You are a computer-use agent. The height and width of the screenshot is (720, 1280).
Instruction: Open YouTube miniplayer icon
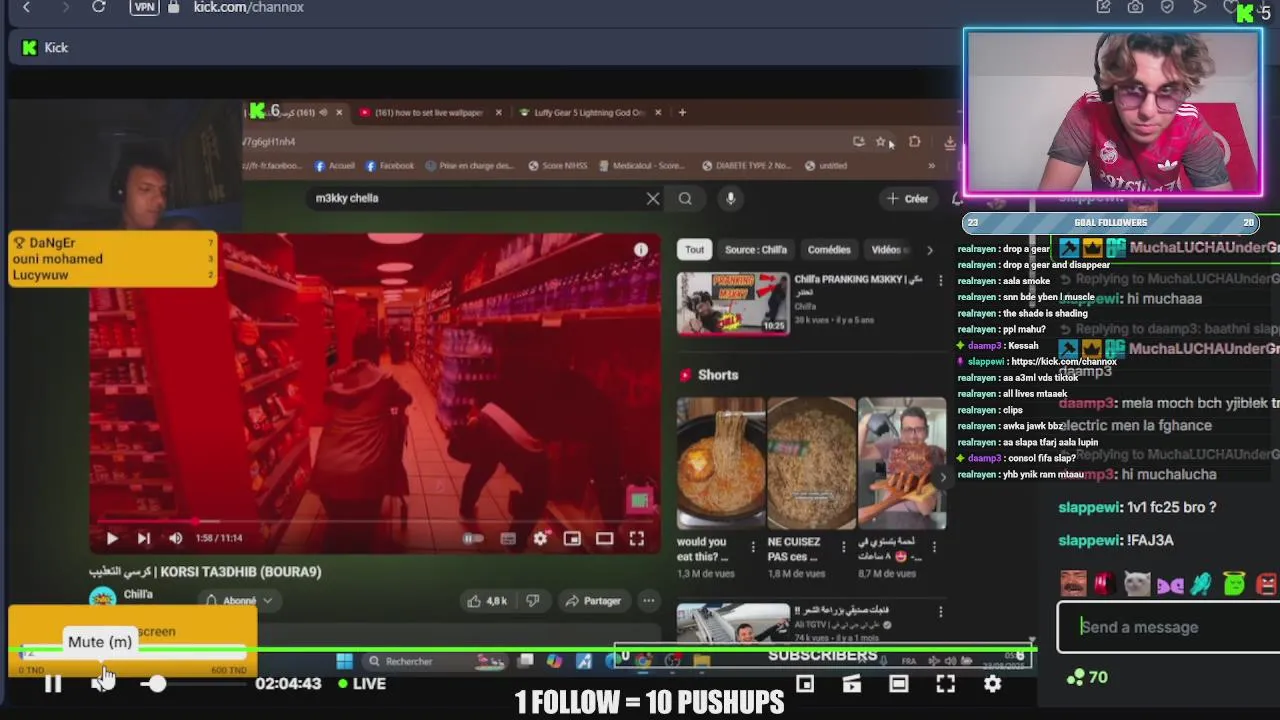coord(571,538)
